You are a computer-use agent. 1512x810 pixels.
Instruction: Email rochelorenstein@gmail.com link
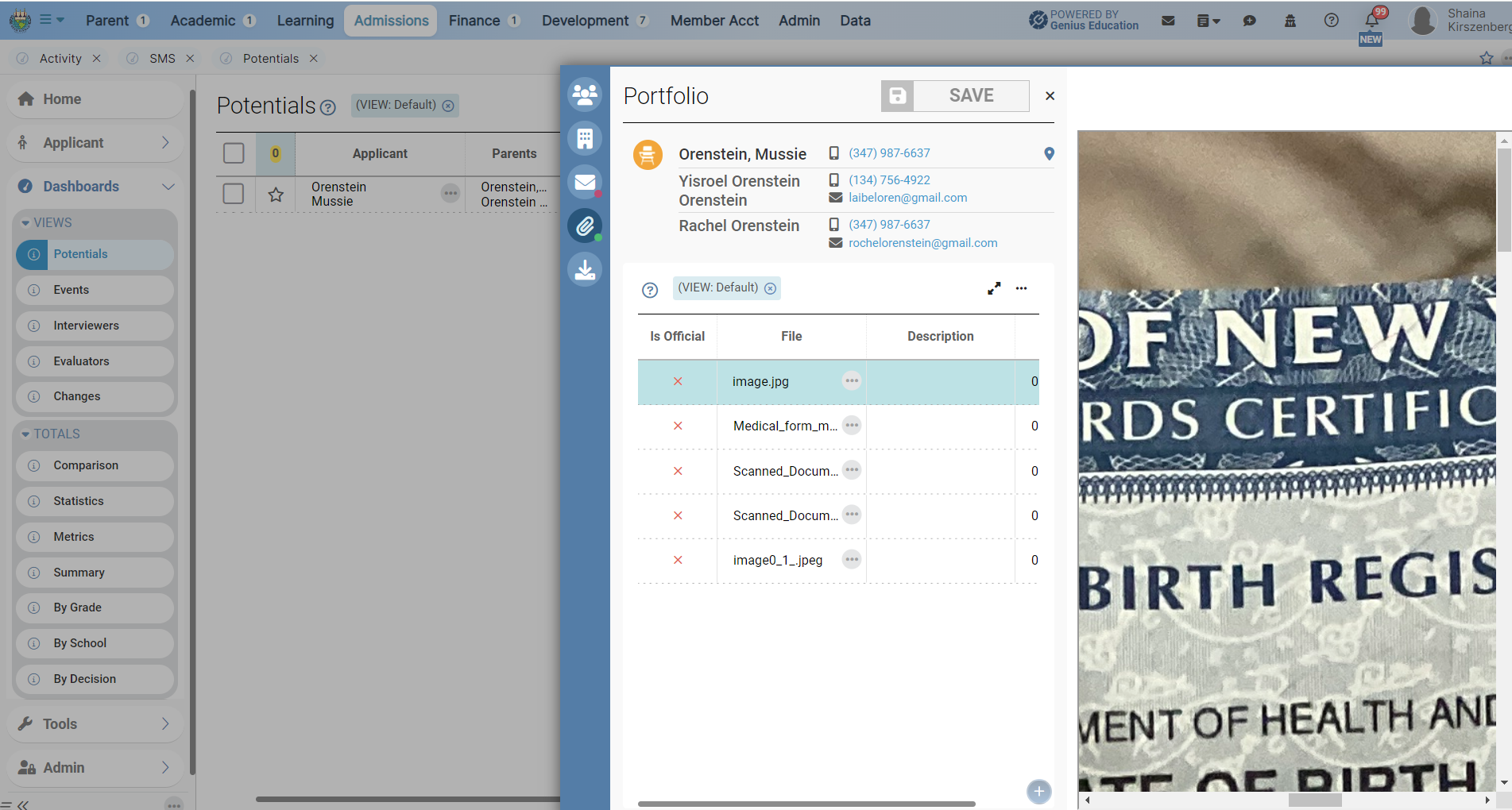point(922,243)
